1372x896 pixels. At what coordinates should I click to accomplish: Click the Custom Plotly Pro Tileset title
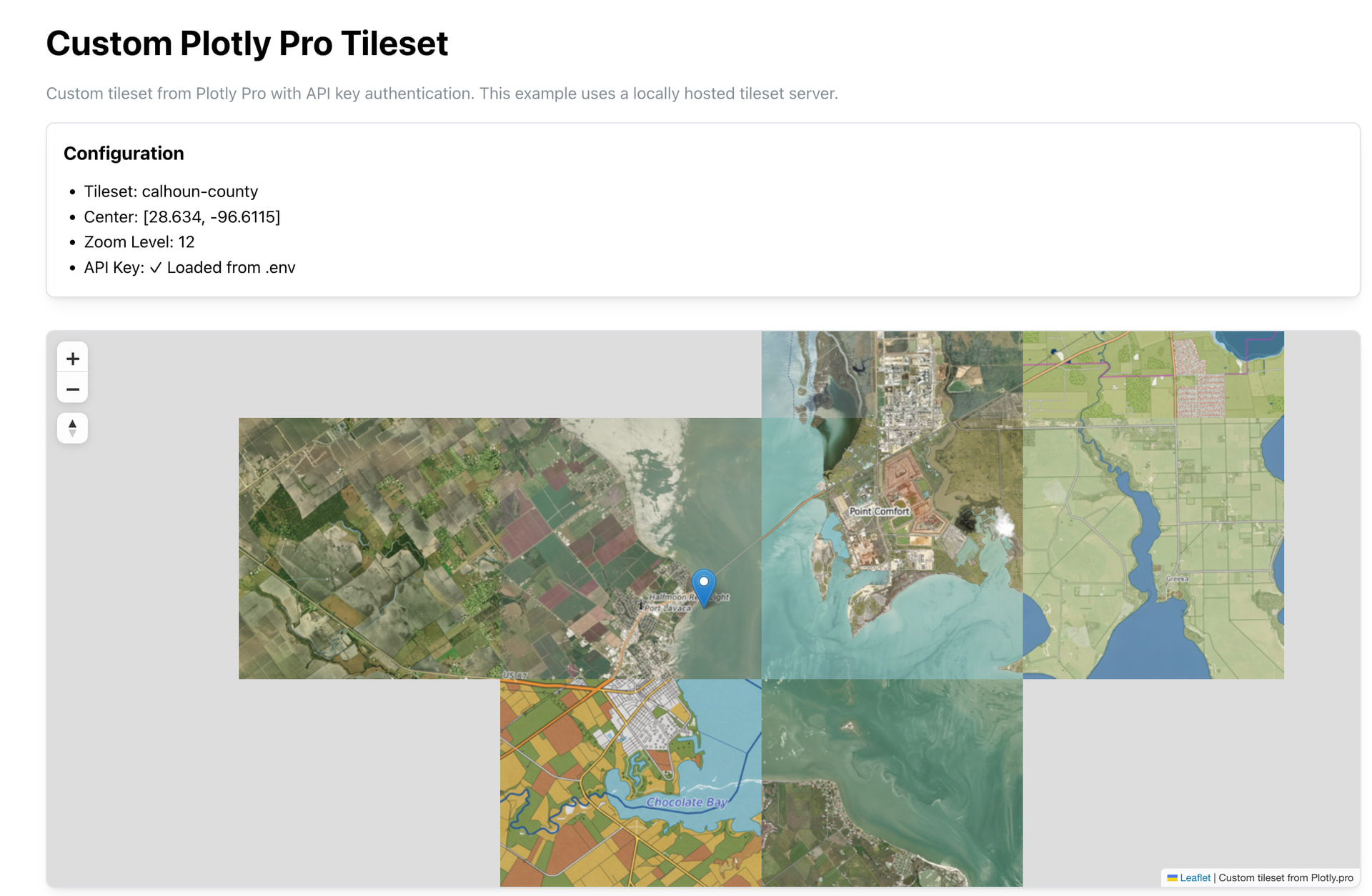coord(247,43)
